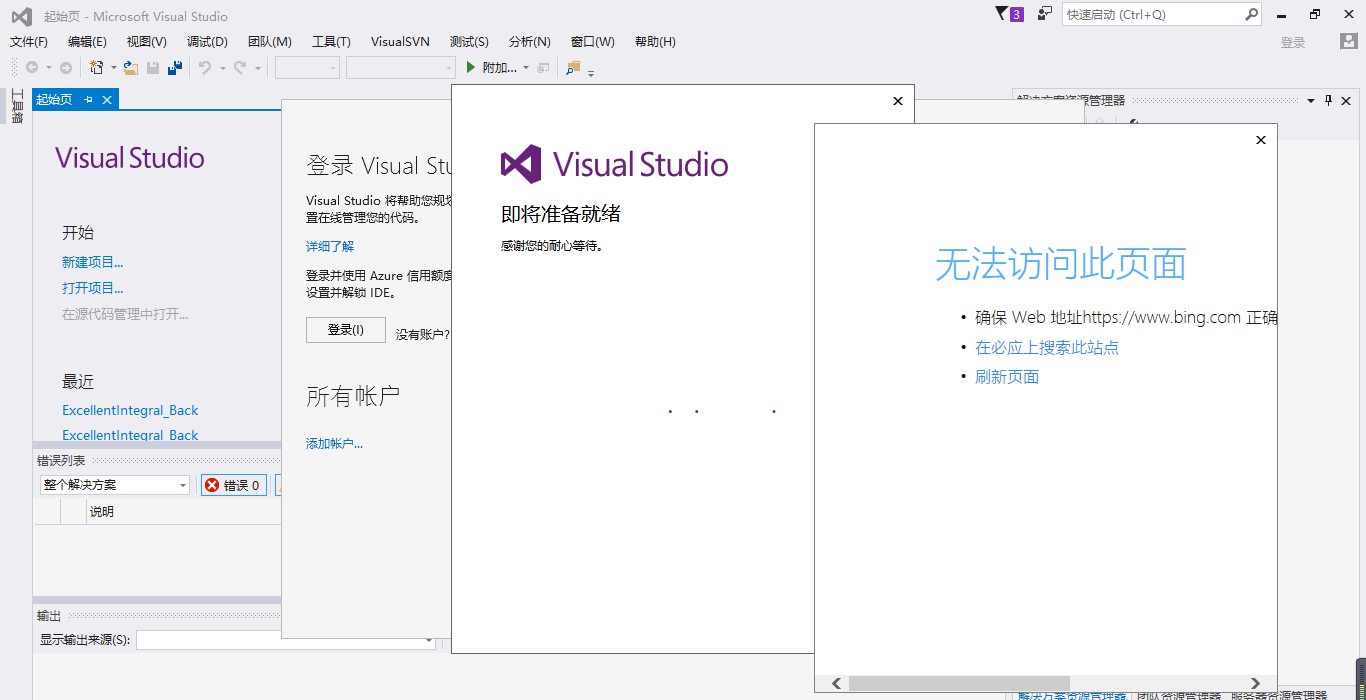The height and width of the screenshot is (700, 1366).
Task: Pin the start page tab
Action: (x=89, y=100)
